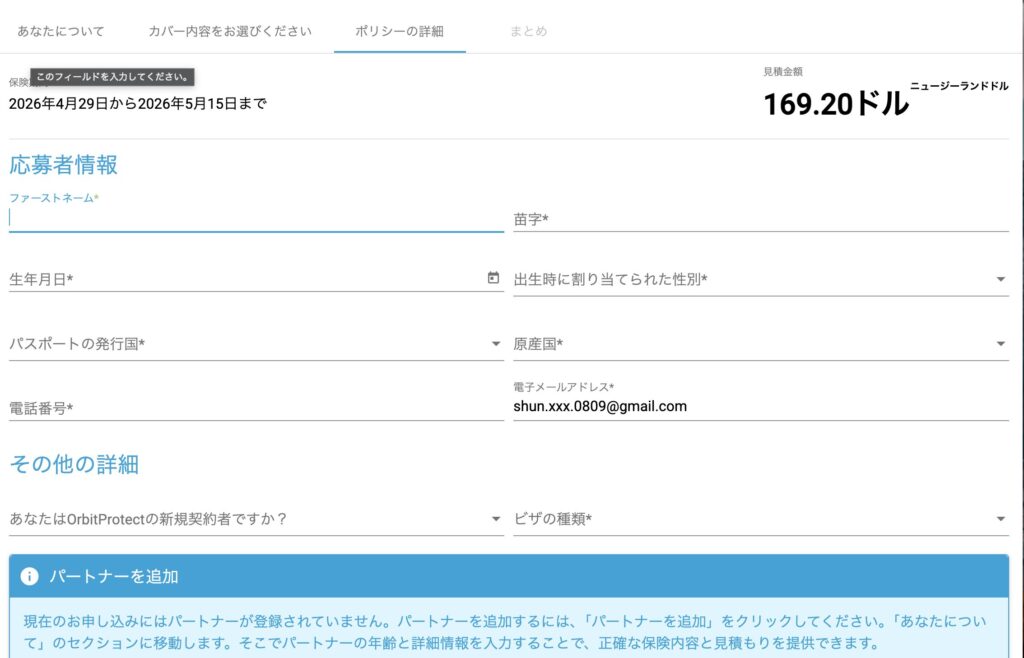Image resolution: width=1024 pixels, height=658 pixels.
Task: Click the coverage date range 2026年4月29日から
Action: click(138, 103)
